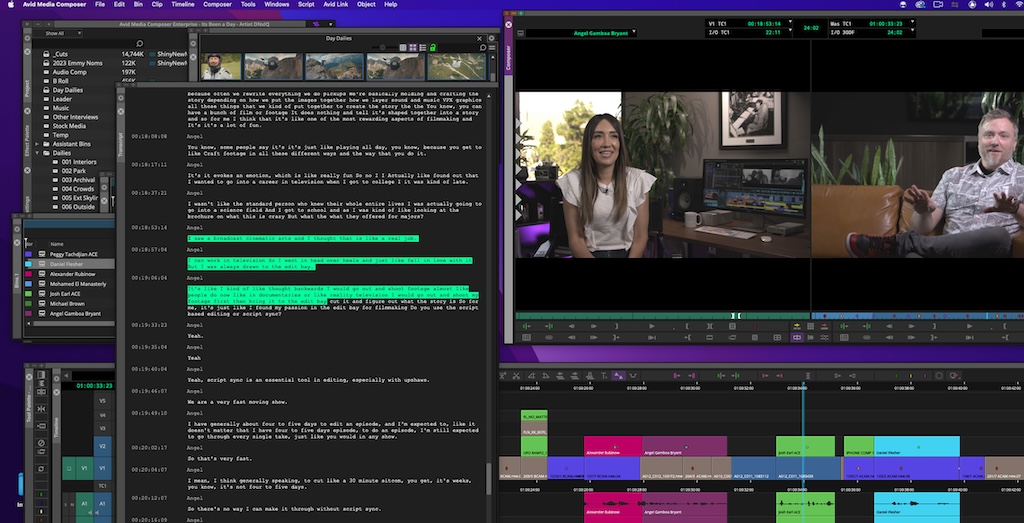
Task: Toggle the green bin lock icon
Action: point(433,48)
